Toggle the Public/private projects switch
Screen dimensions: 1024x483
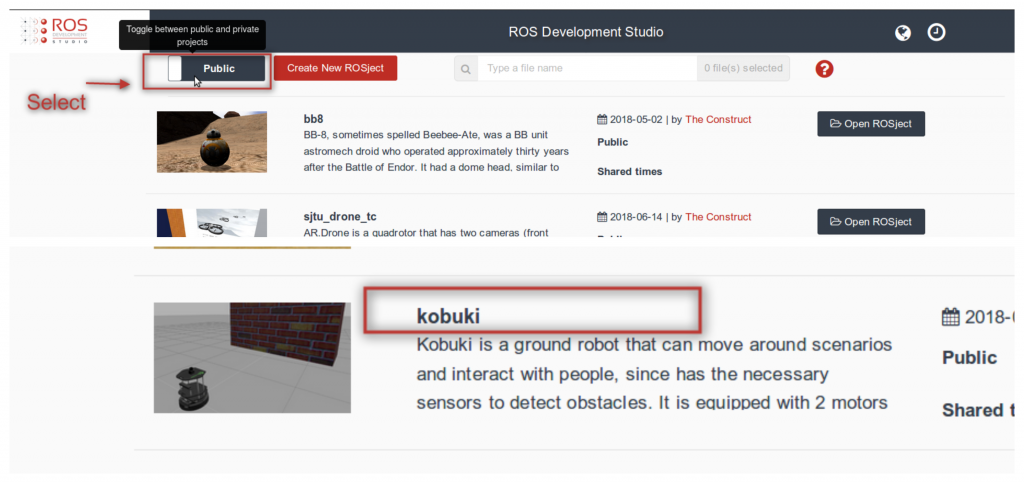point(216,69)
